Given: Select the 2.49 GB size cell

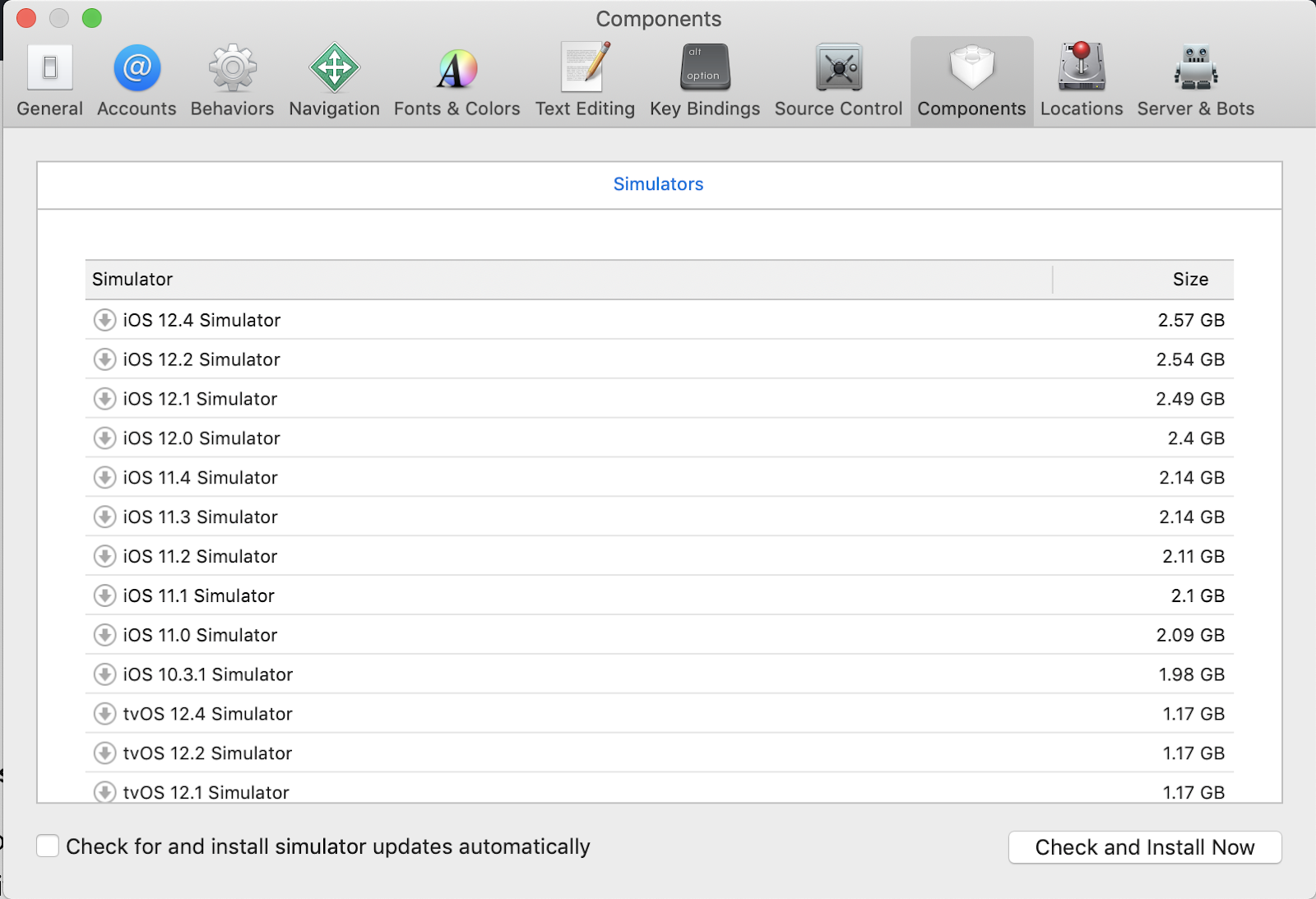Looking at the screenshot, I should pos(1190,399).
